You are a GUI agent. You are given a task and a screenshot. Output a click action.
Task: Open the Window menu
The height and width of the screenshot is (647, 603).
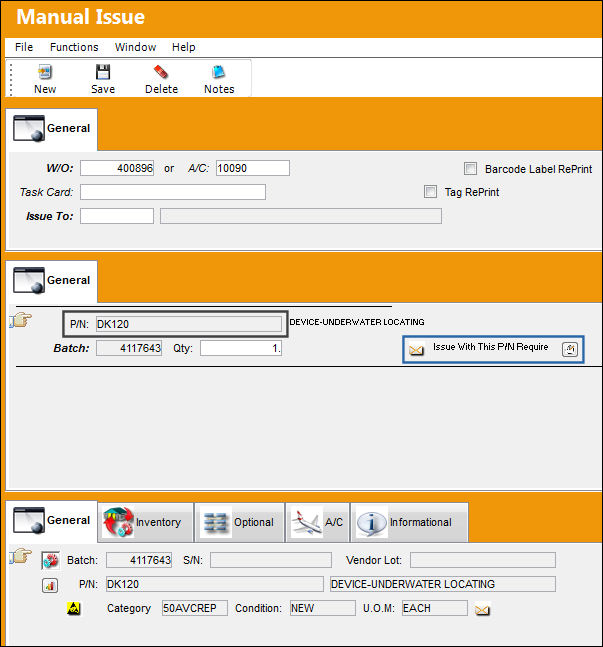click(x=135, y=47)
